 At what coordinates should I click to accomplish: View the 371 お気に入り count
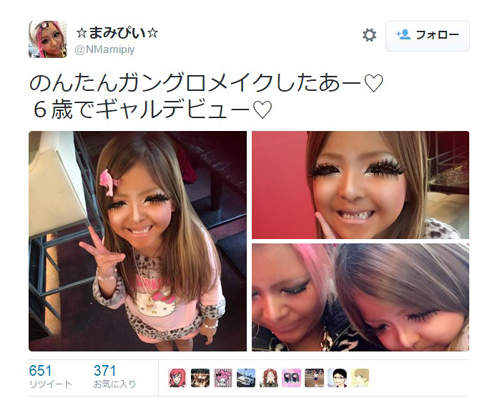coord(114,376)
